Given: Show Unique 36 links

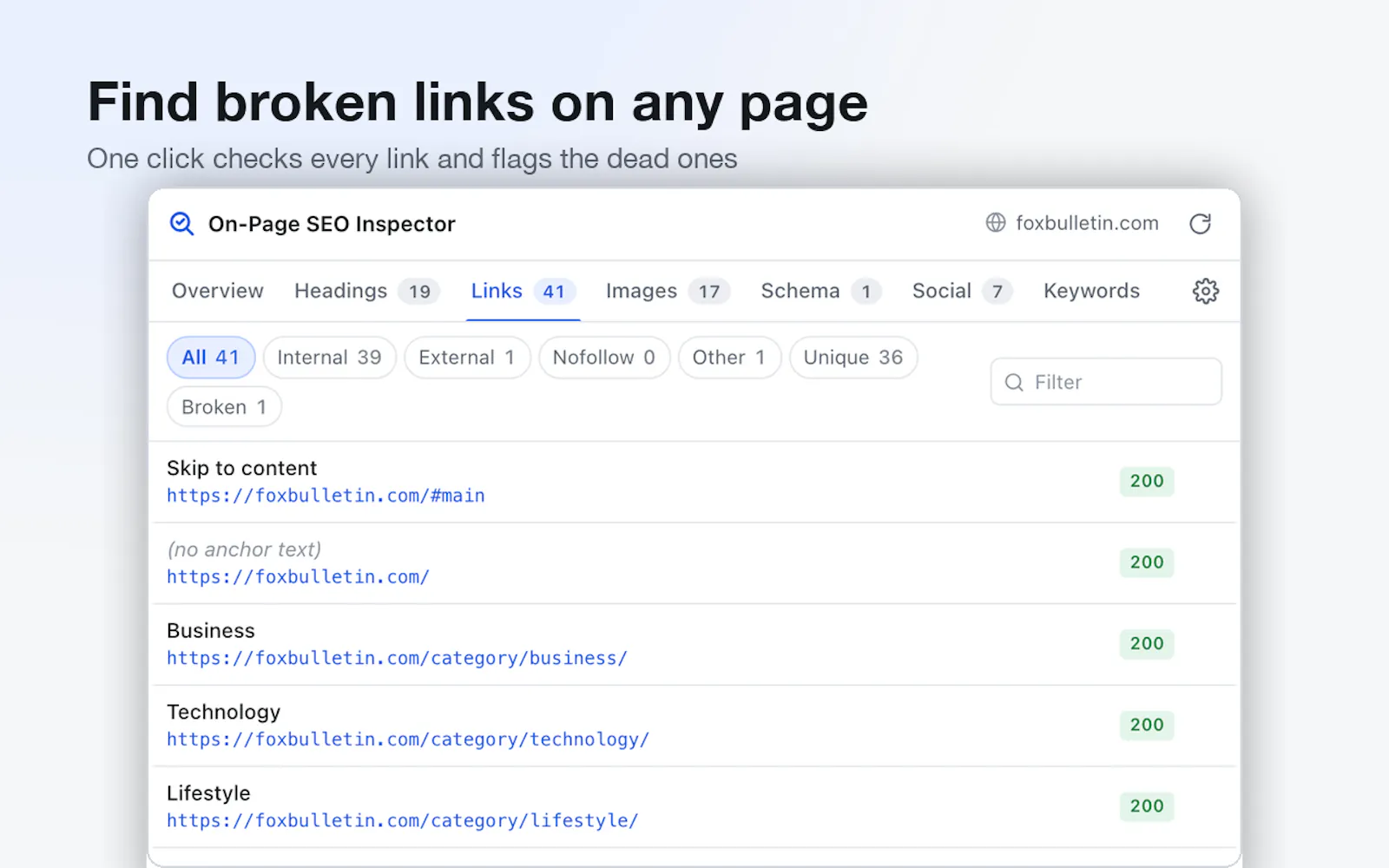Looking at the screenshot, I should (x=853, y=358).
